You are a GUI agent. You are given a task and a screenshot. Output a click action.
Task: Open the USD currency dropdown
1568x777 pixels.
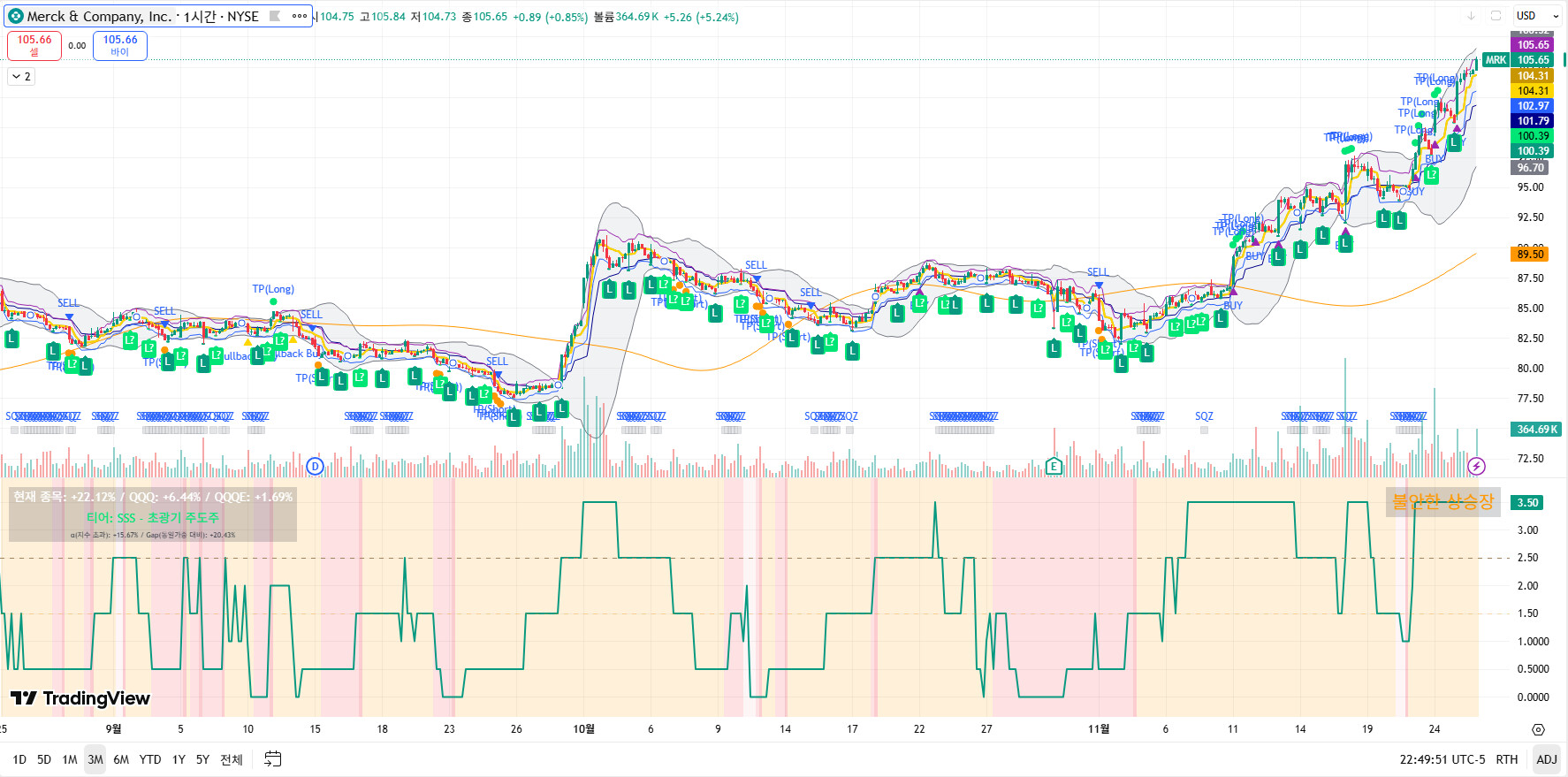coord(1532,16)
